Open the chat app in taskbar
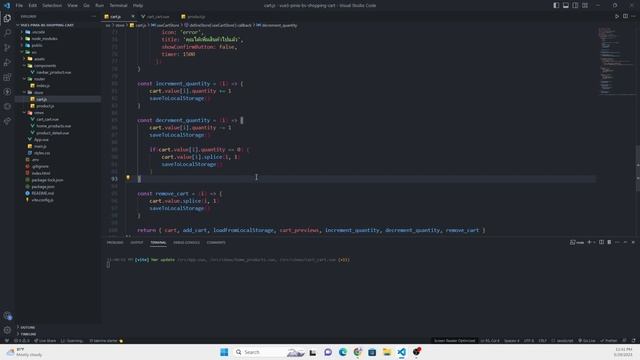This screenshot has height=360, width=640. 328,352
